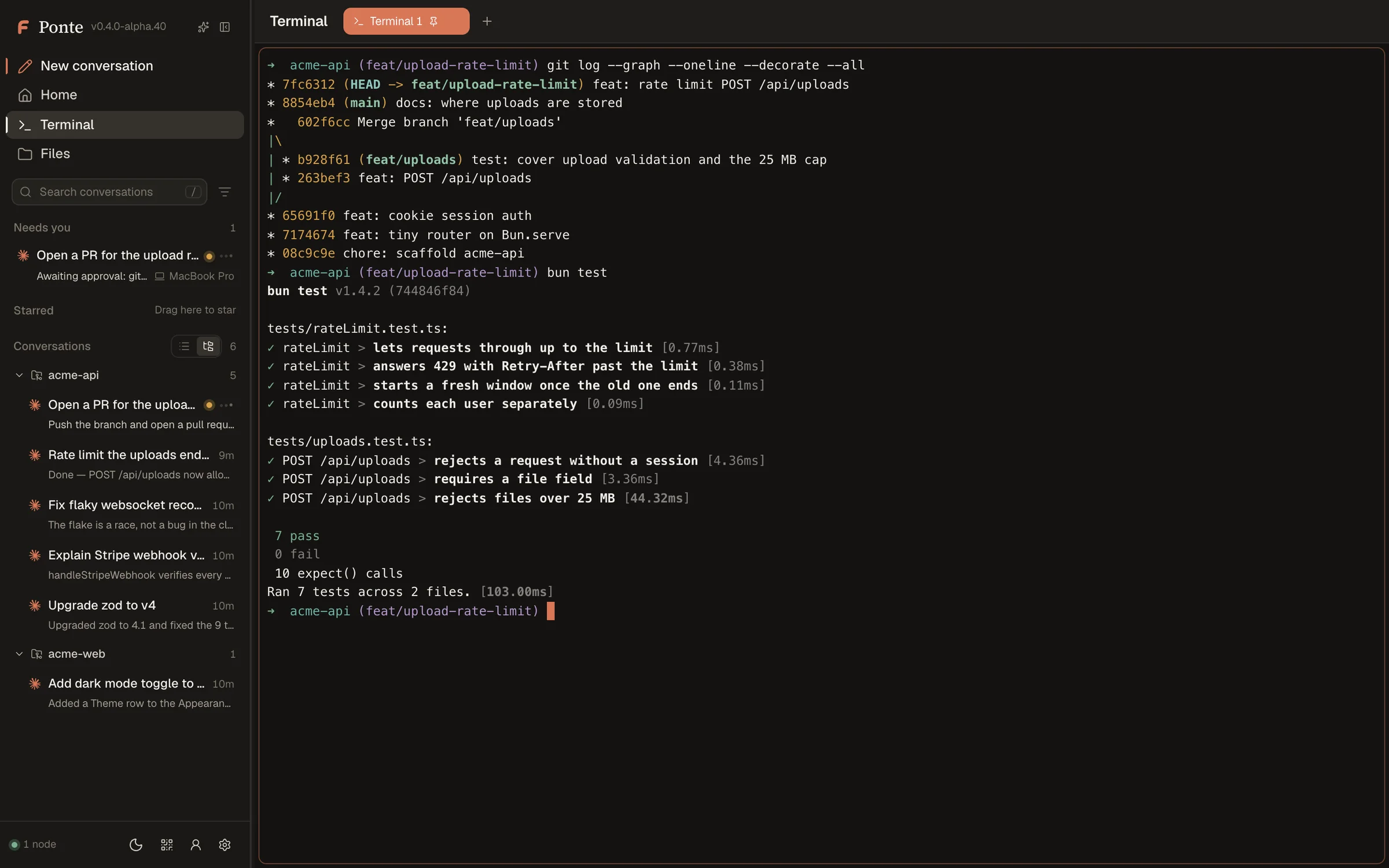Collapse the acme-api group chevron
Viewport: 1389px width, 868px height.
19,376
